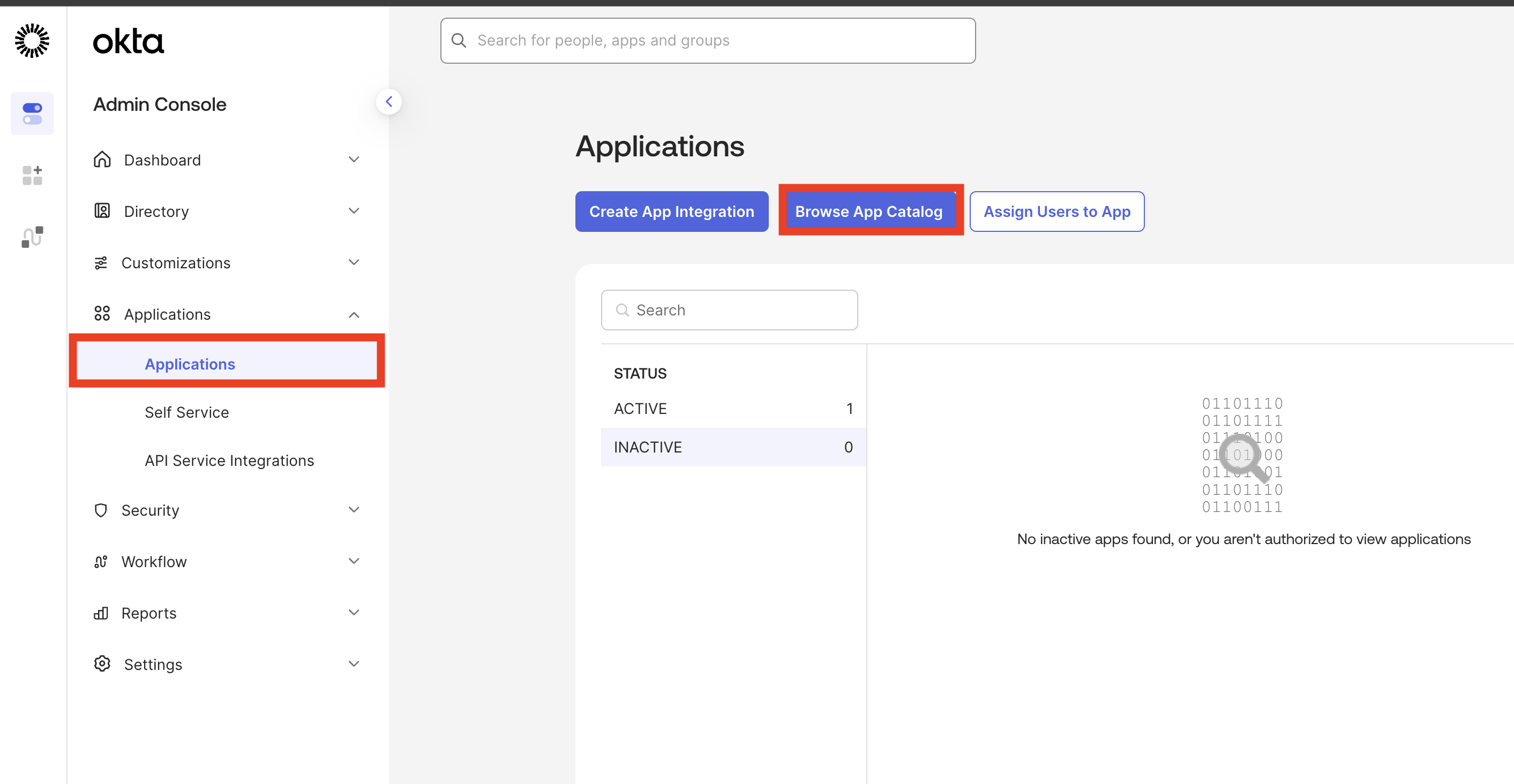The width and height of the screenshot is (1514, 784).
Task: Click the Security shield icon
Action: [x=101, y=509]
